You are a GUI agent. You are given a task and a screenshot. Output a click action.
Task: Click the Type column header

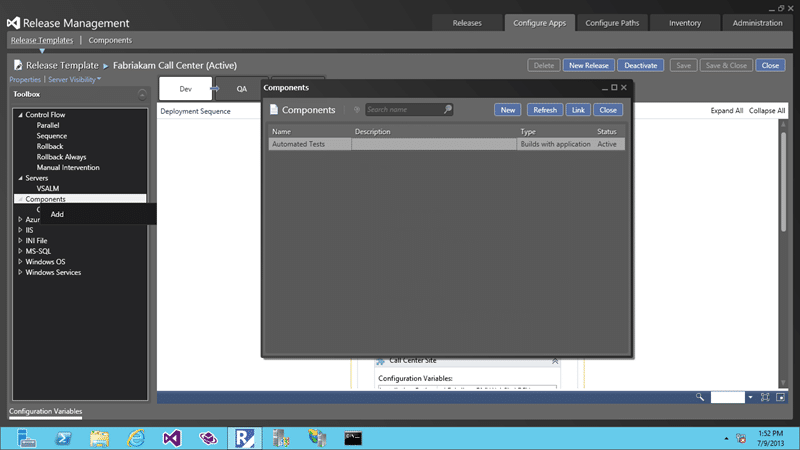pos(528,132)
